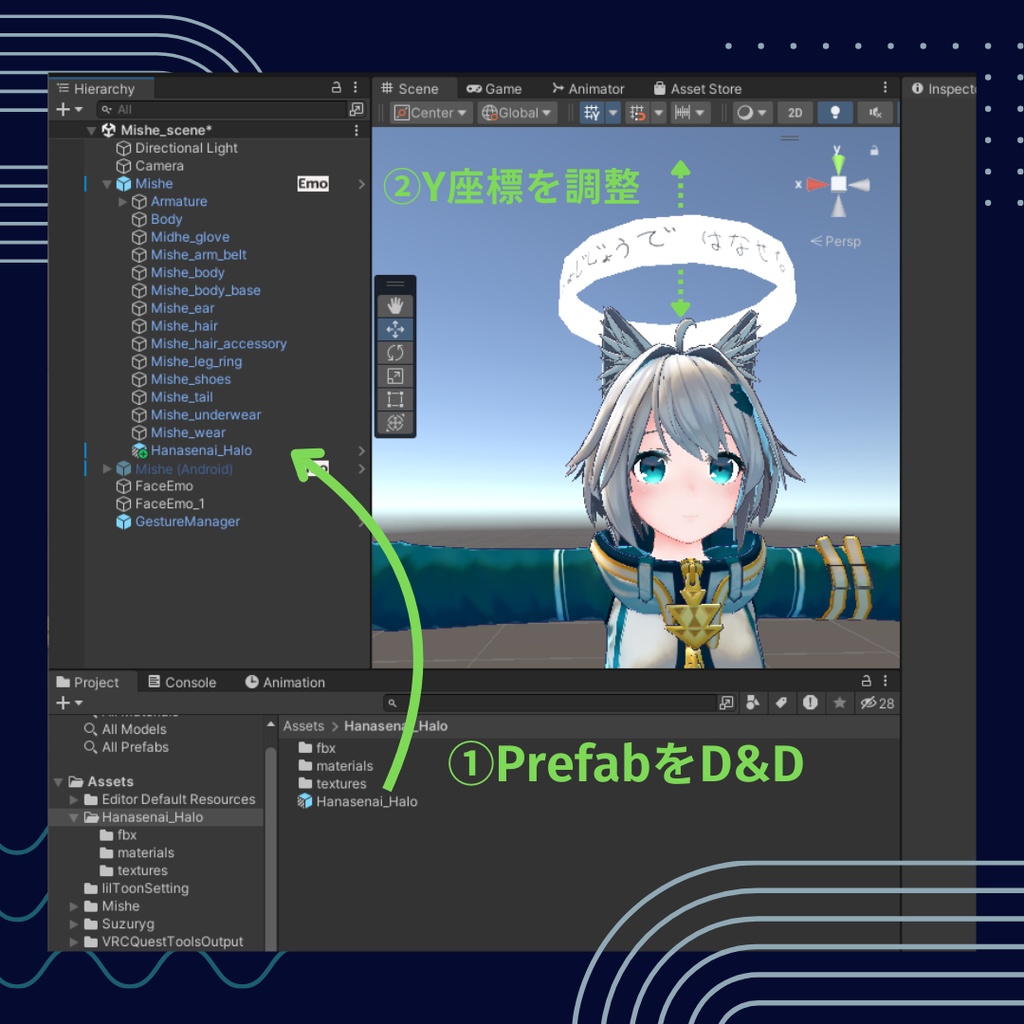The width and height of the screenshot is (1024, 1024).
Task: Toggle 2D scene view mode
Action: 795,112
